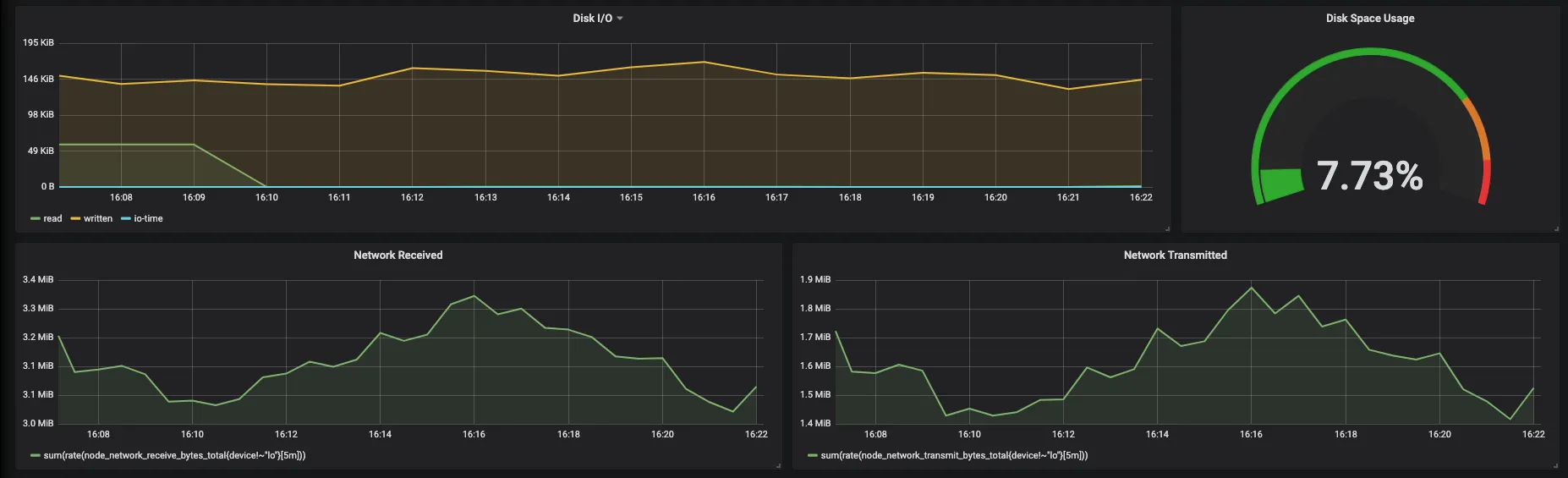Viewport: 1568px width, 478px height.
Task: Click the Disk I/O panel resize handle
Action: [x=1167, y=228]
